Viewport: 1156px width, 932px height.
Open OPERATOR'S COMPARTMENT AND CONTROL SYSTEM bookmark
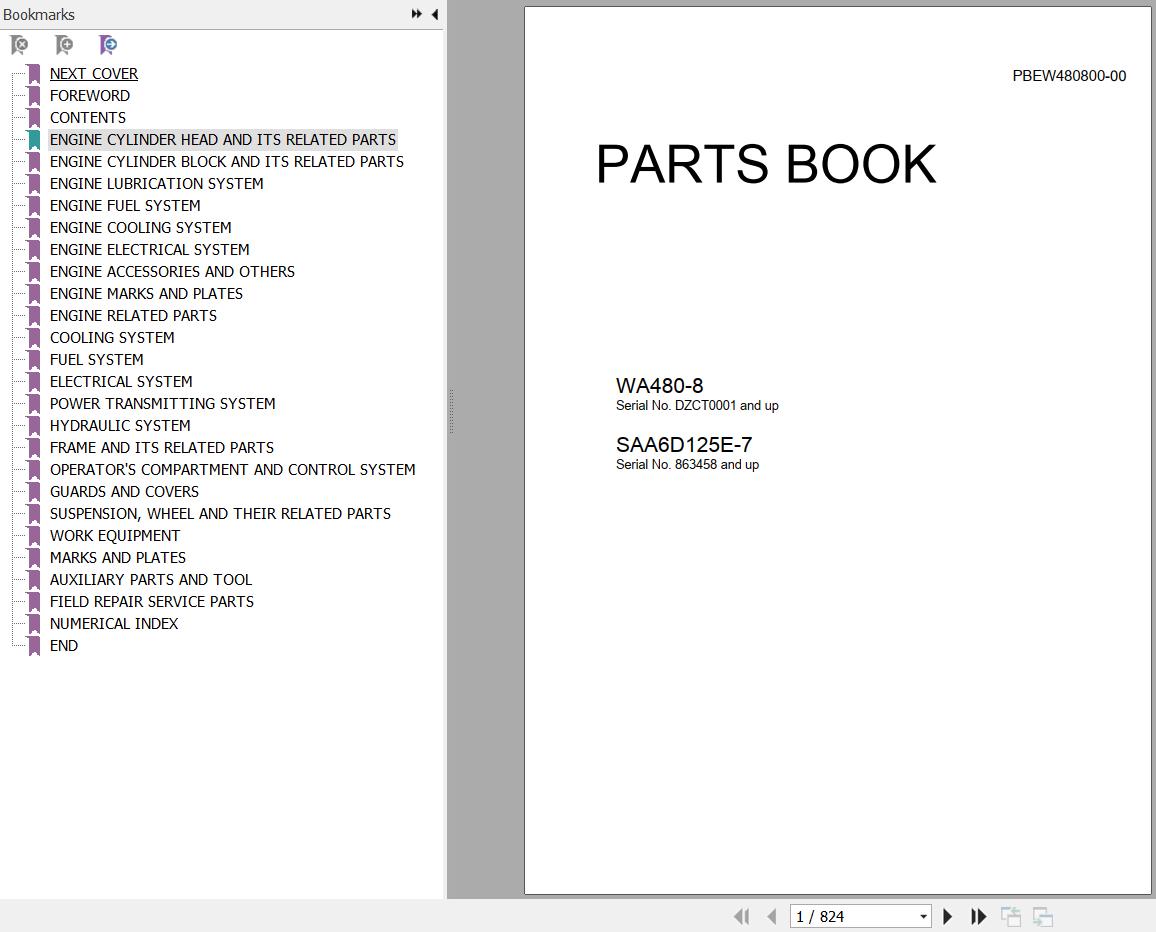[233, 470]
